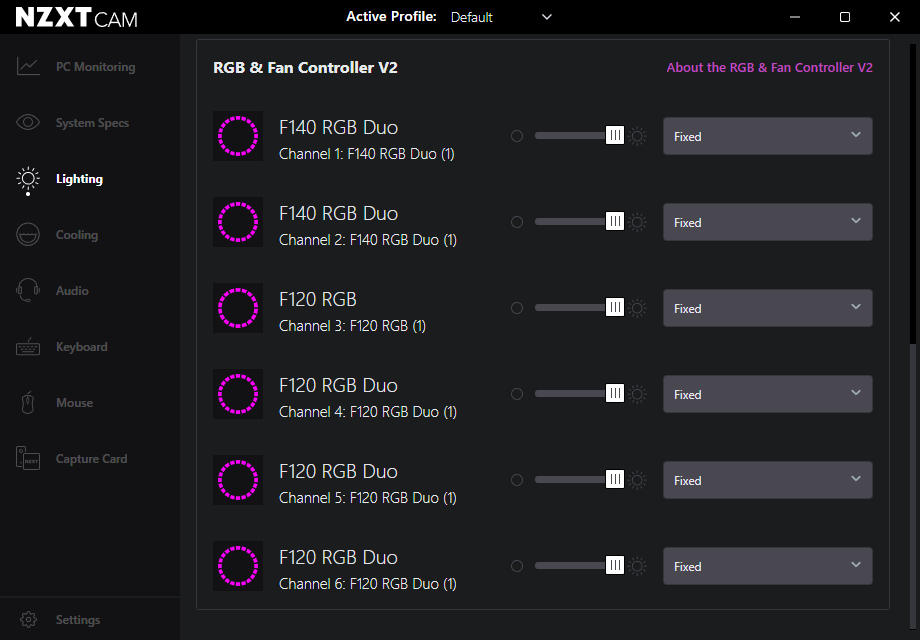Select the Lighting menu item
The image size is (920, 640).
pos(77,178)
